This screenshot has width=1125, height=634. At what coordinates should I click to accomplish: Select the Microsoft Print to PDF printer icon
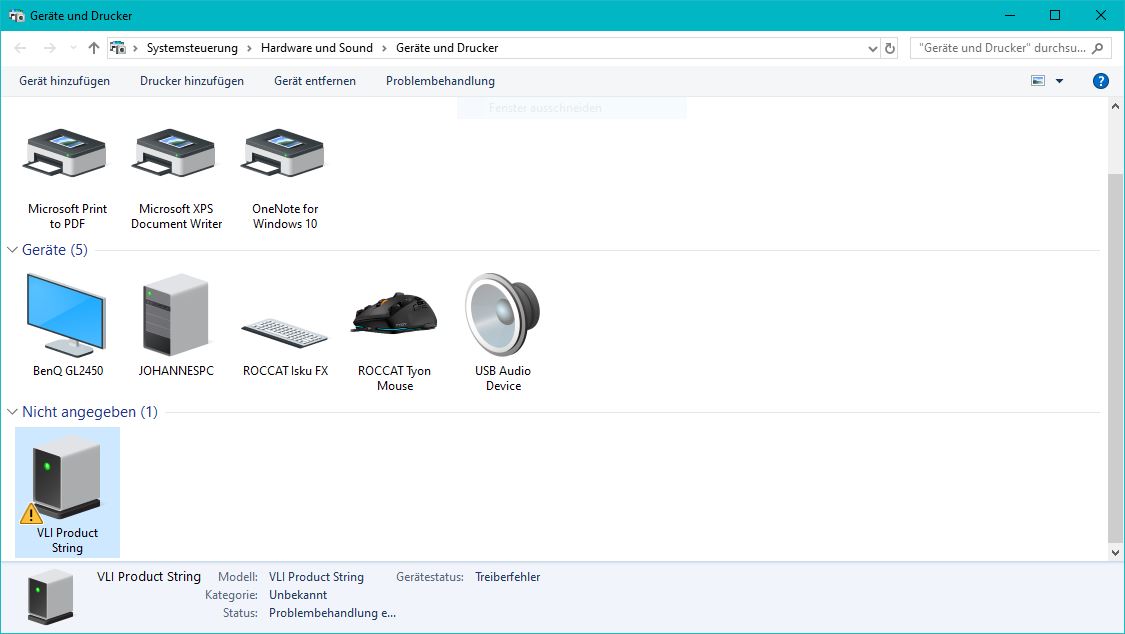click(66, 153)
